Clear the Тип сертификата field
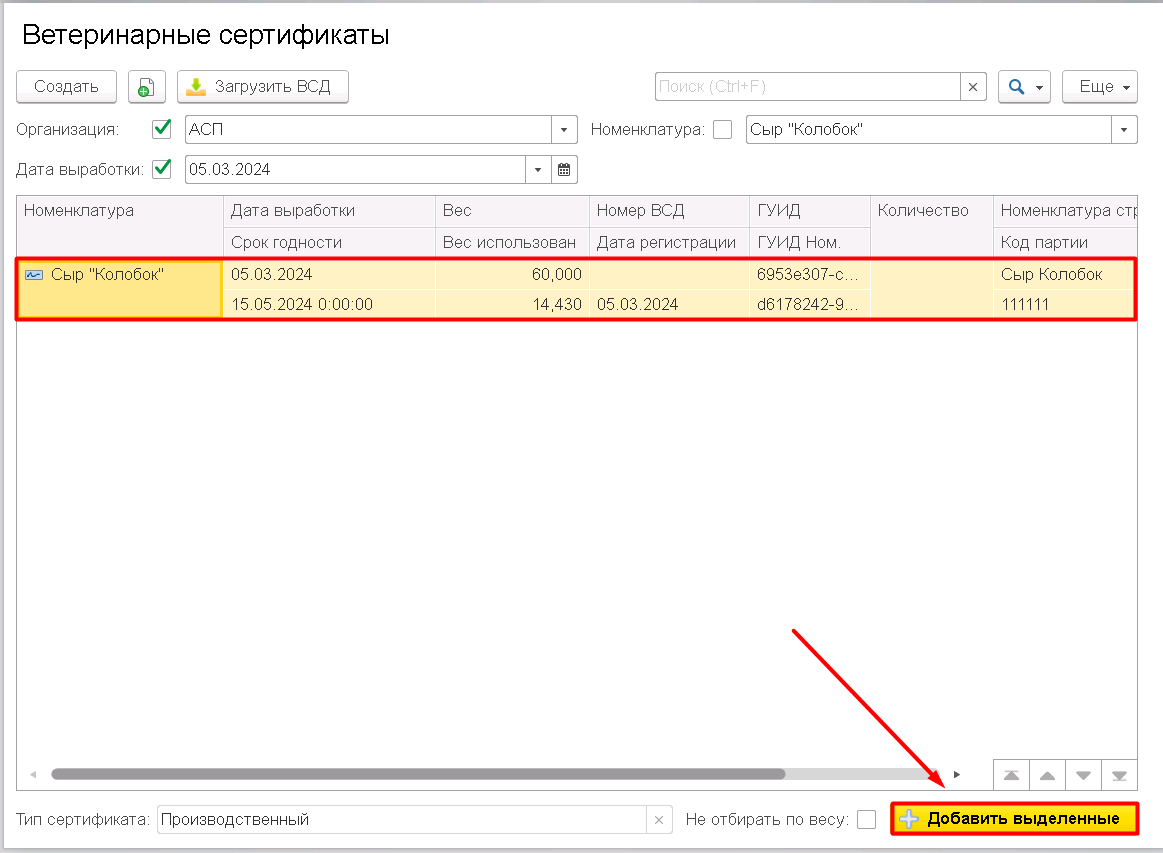The width and height of the screenshot is (1163, 853). tap(659, 820)
